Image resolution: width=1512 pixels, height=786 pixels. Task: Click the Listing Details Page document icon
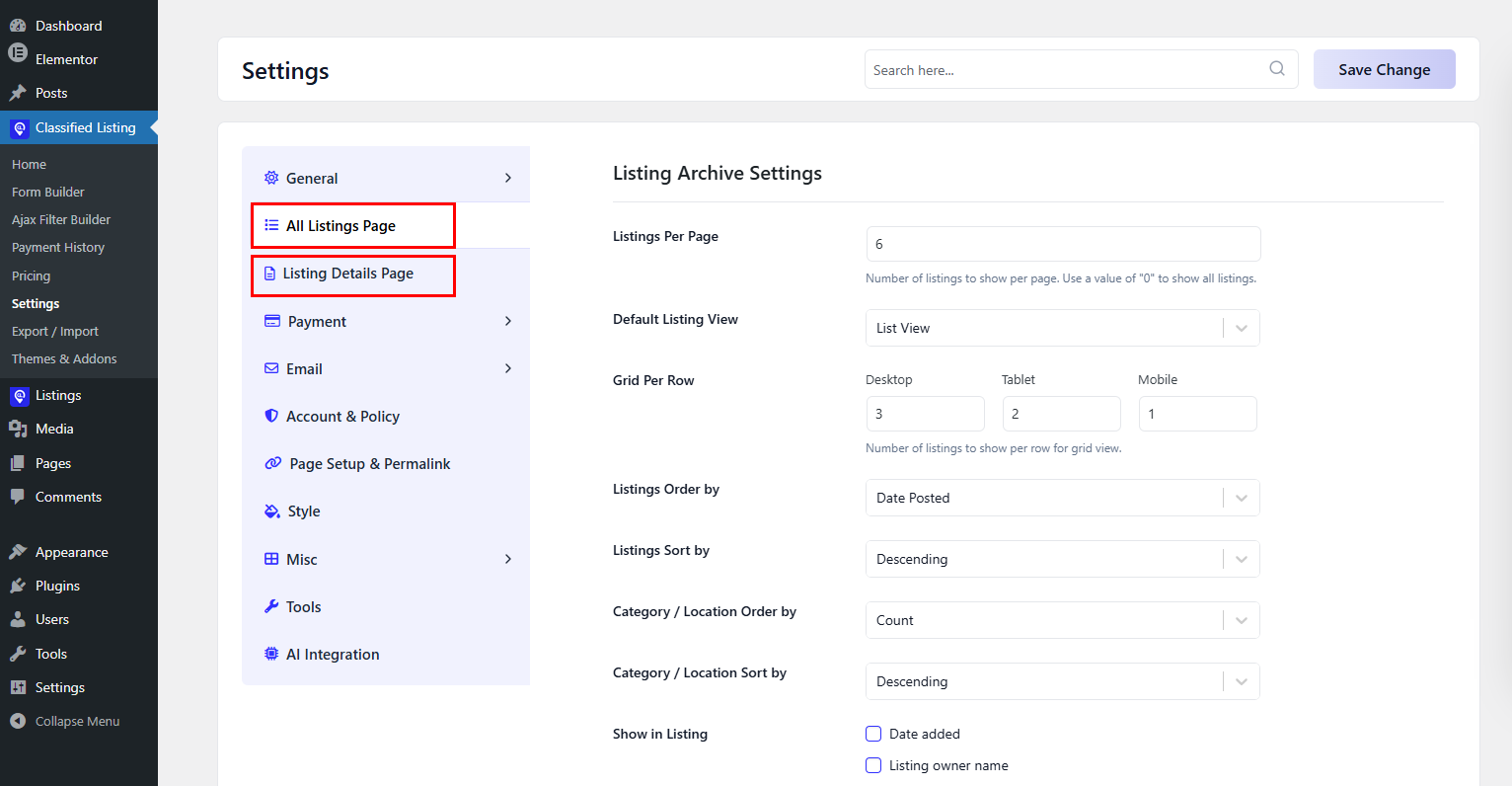269,274
